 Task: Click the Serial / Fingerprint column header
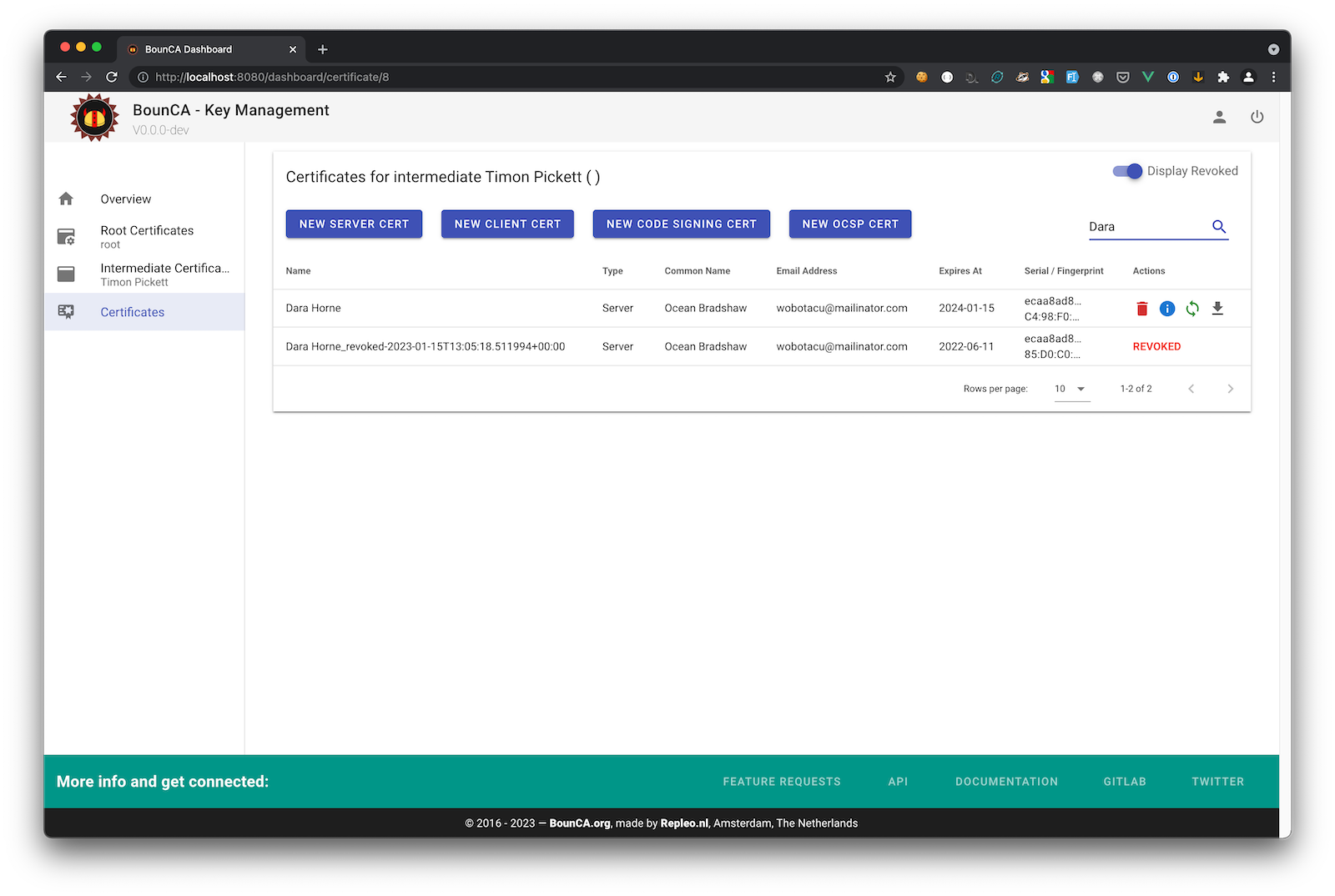coord(1064,271)
